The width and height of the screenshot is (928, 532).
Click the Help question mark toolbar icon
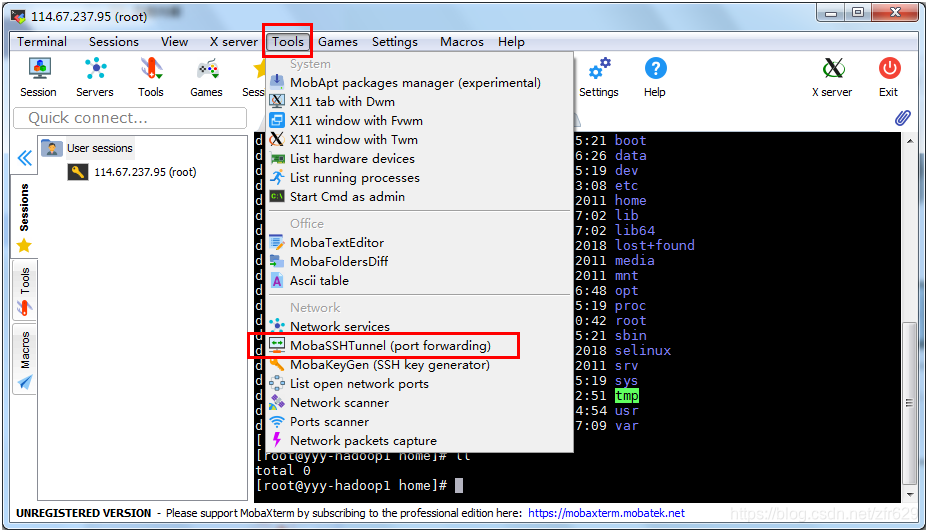pos(655,77)
